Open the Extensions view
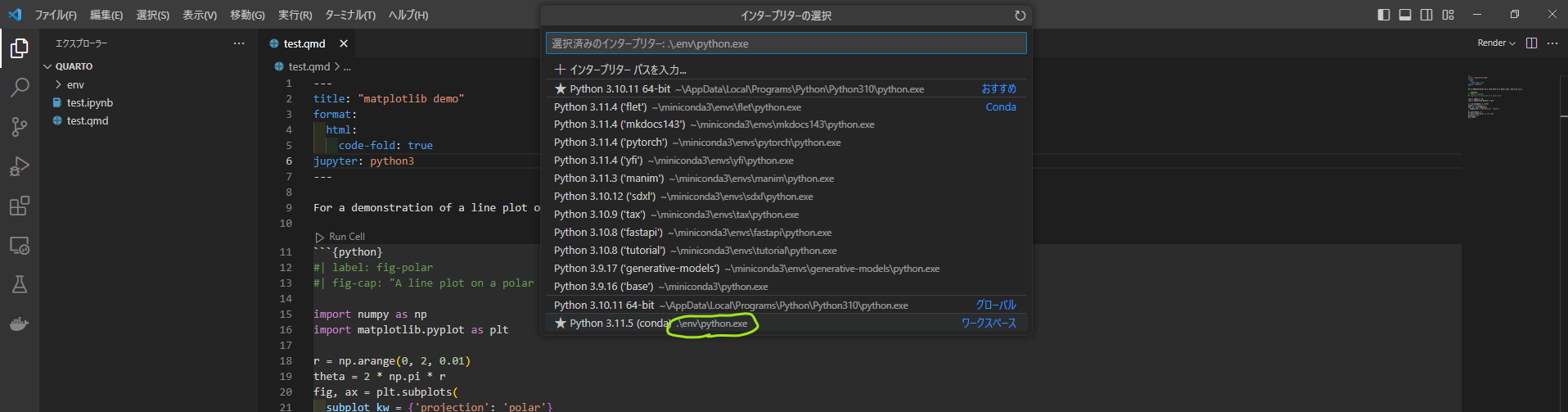Viewport: 1568px width, 412px height. 20,206
